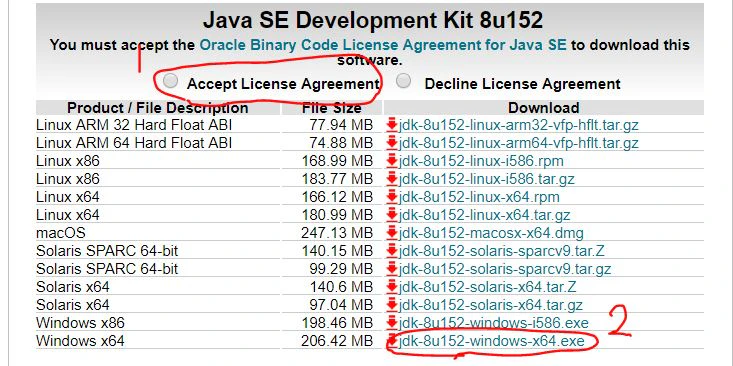
Task: Click the macOS row label
Action: tap(61, 233)
